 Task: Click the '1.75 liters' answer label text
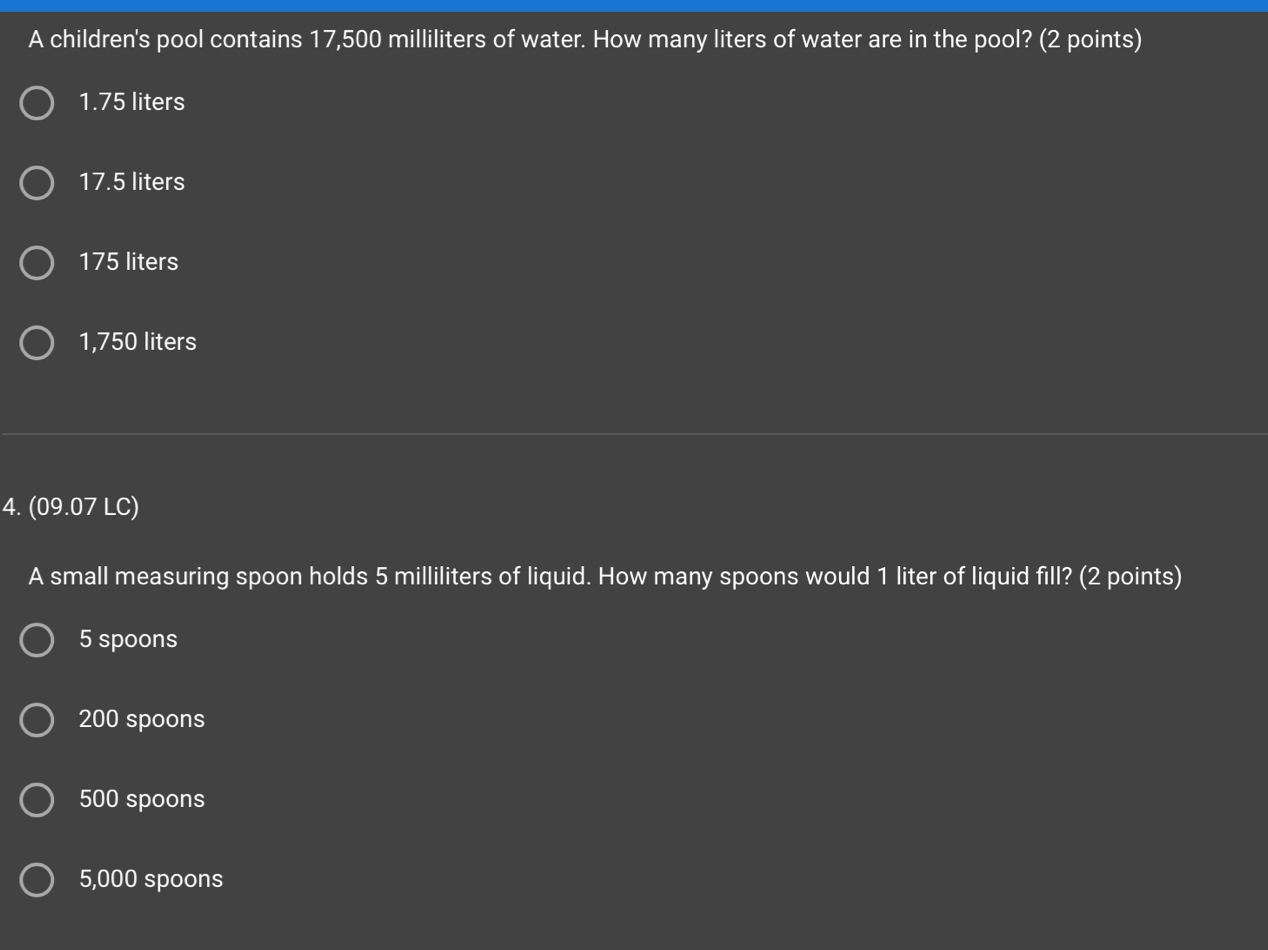(x=132, y=102)
